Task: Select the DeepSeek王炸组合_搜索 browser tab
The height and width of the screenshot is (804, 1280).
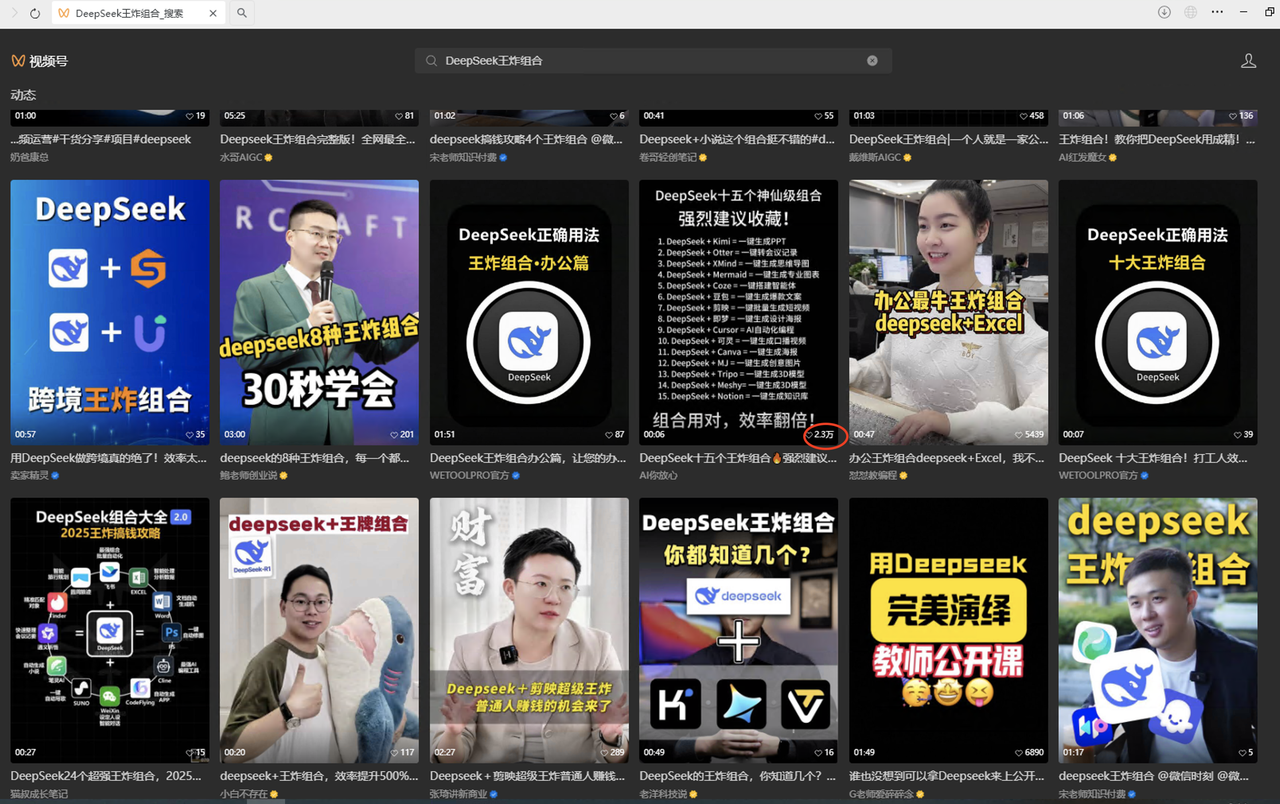Action: [138, 13]
